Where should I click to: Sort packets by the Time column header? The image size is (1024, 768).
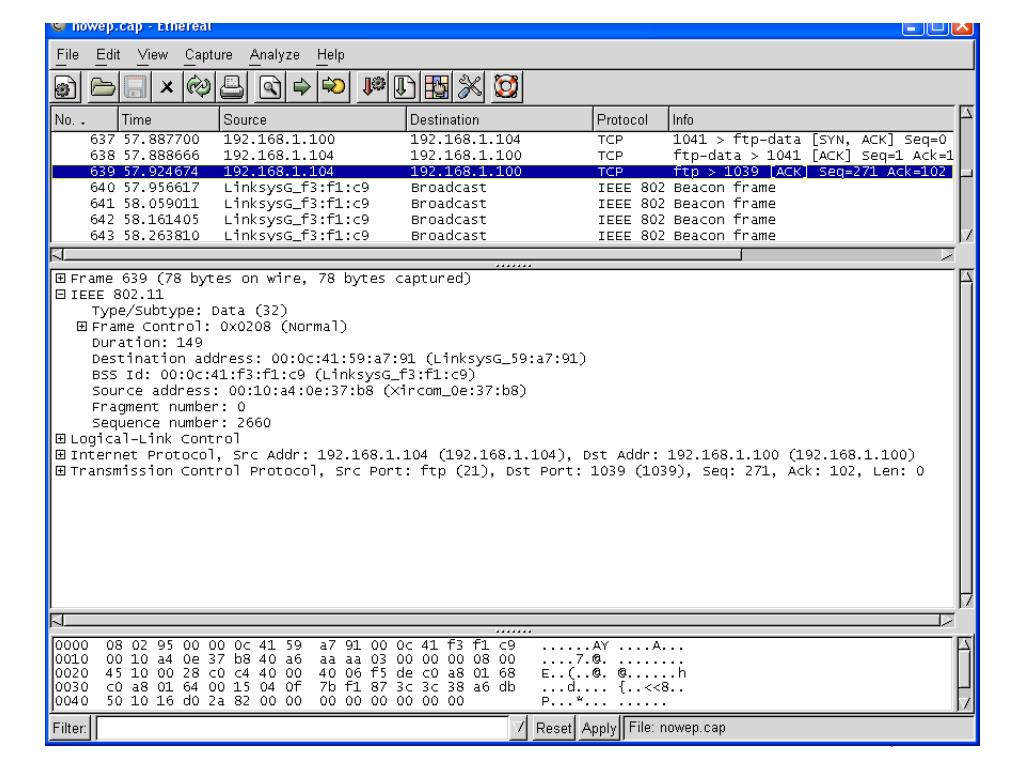pyautogui.click(x=168, y=120)
